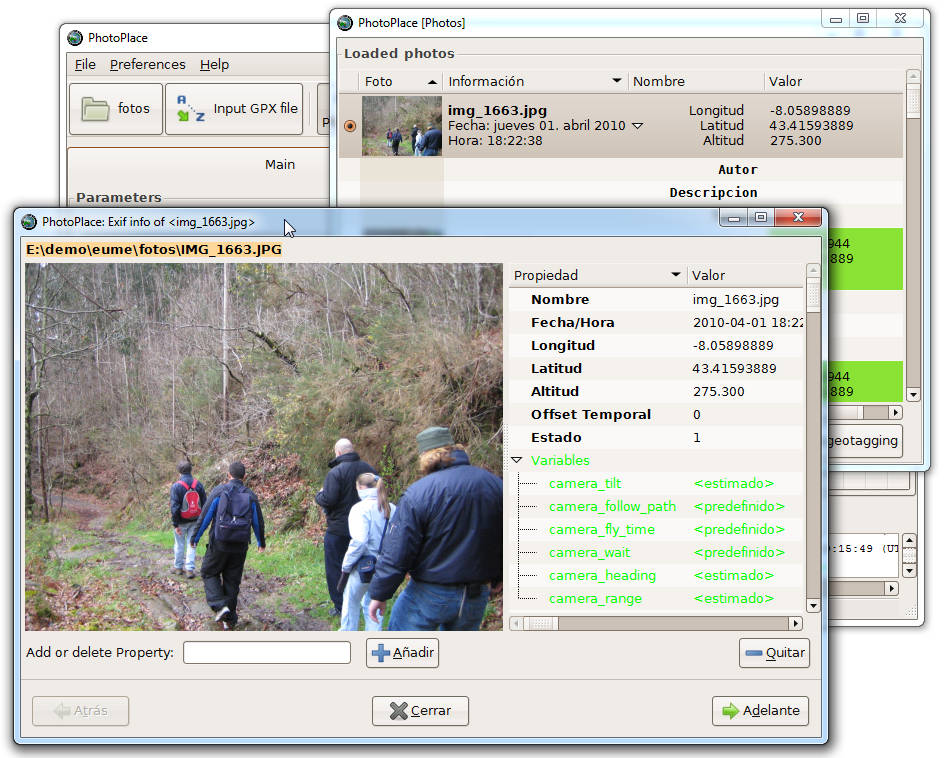Image resolution: width=945 pixels, height=758 pixels.
Task: Click scroll down arrow of Exif property list
Action: tap(813, 606)
